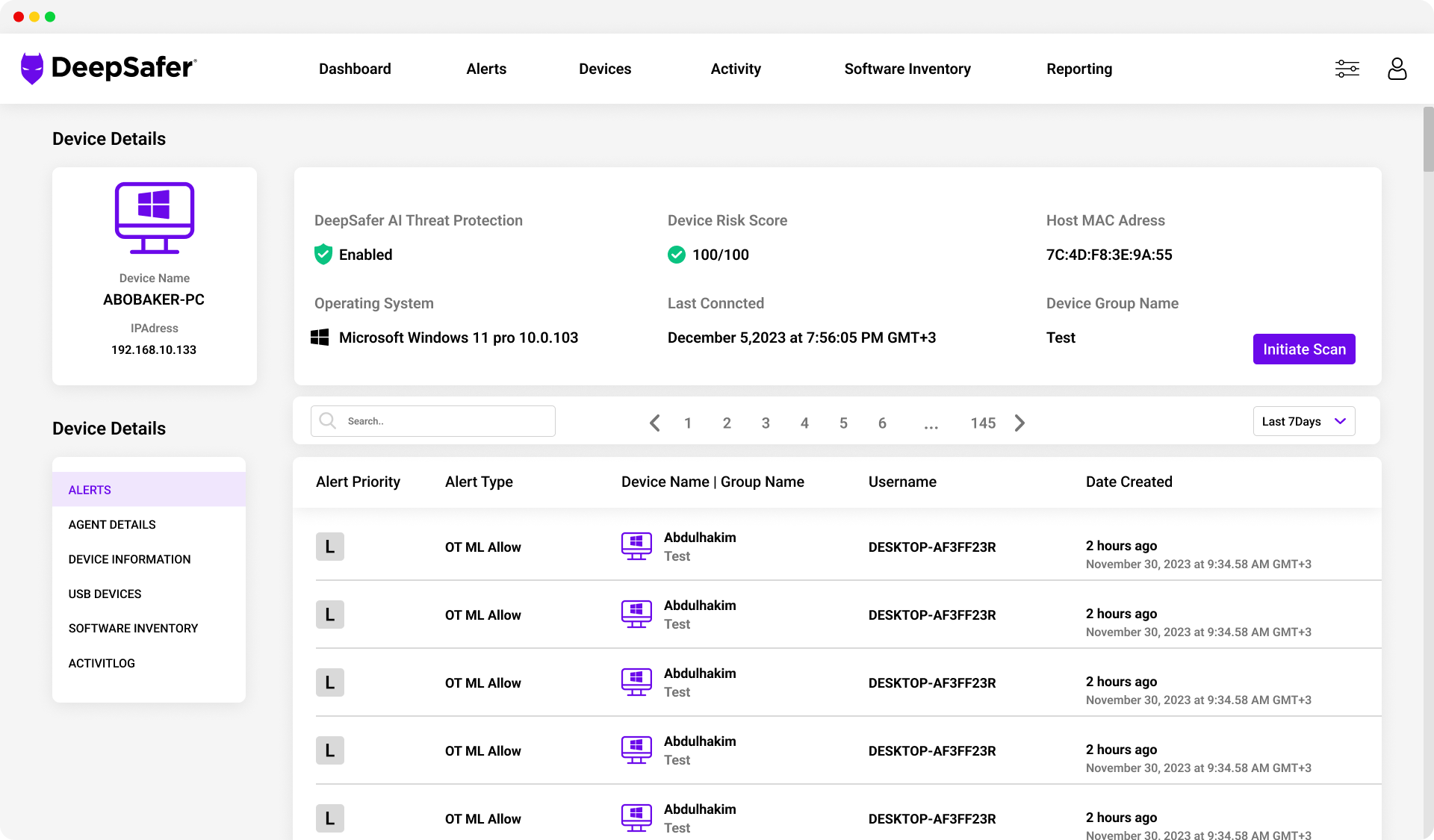This screenshot has height=840, width=1434.
Task: Click the first row's device monitor icon
Action: click(636, 547)
